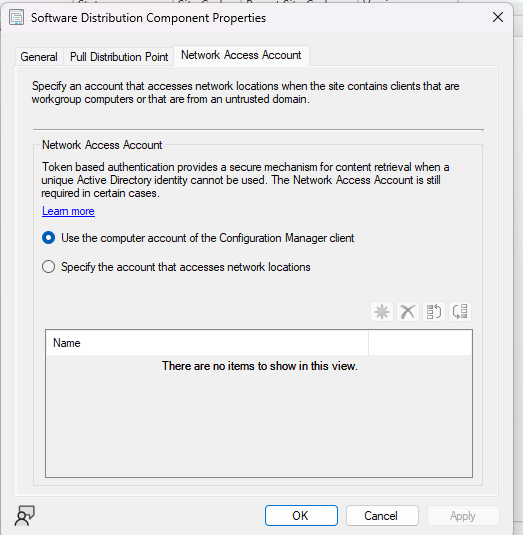The height and width of the screenshot is (535, 523).
Task: Click the feedback person icon at the bottom left
Action: (x=24, y=515)
